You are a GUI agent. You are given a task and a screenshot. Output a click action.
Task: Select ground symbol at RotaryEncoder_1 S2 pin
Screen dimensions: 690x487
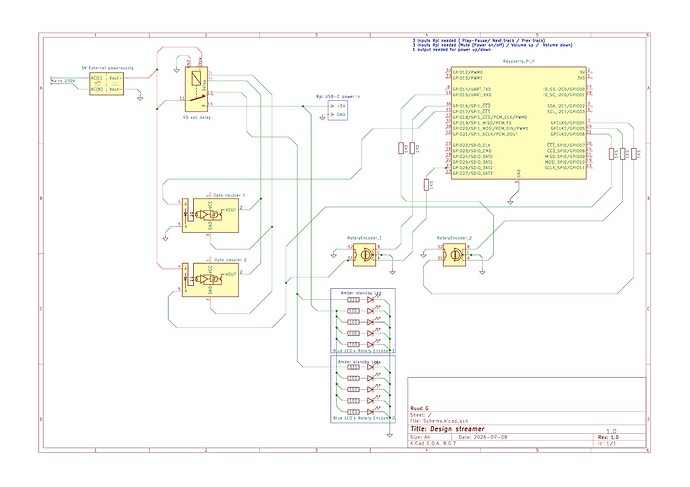click(334, 255)
